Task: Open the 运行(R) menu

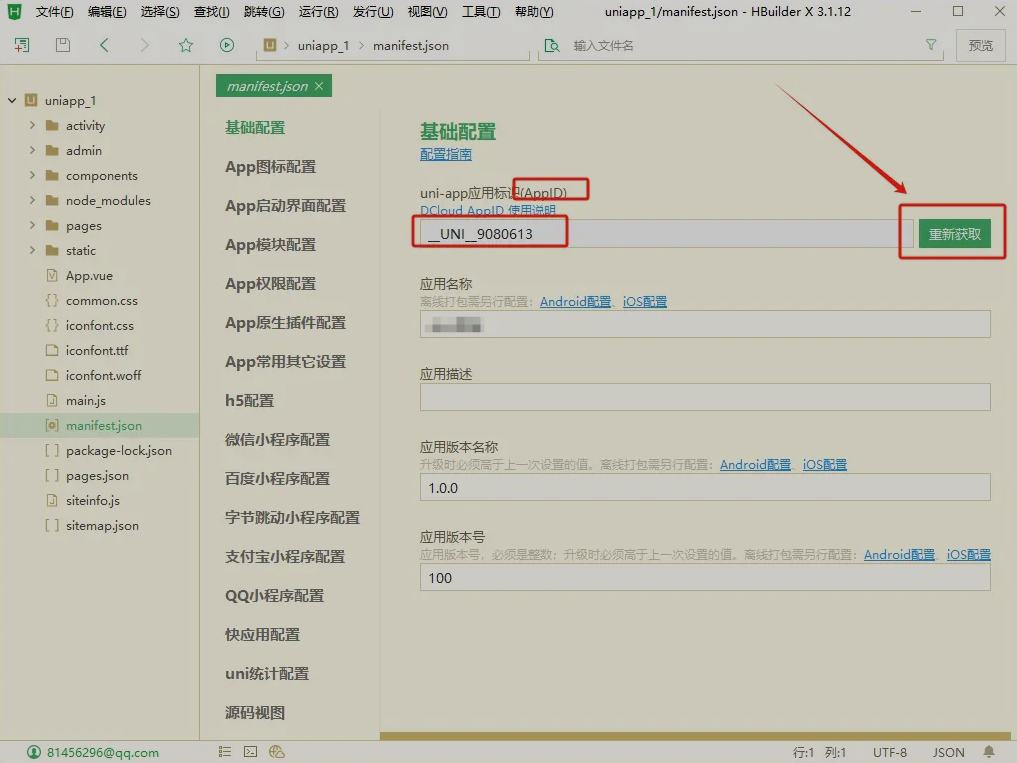Action: [x=318, y=12]
